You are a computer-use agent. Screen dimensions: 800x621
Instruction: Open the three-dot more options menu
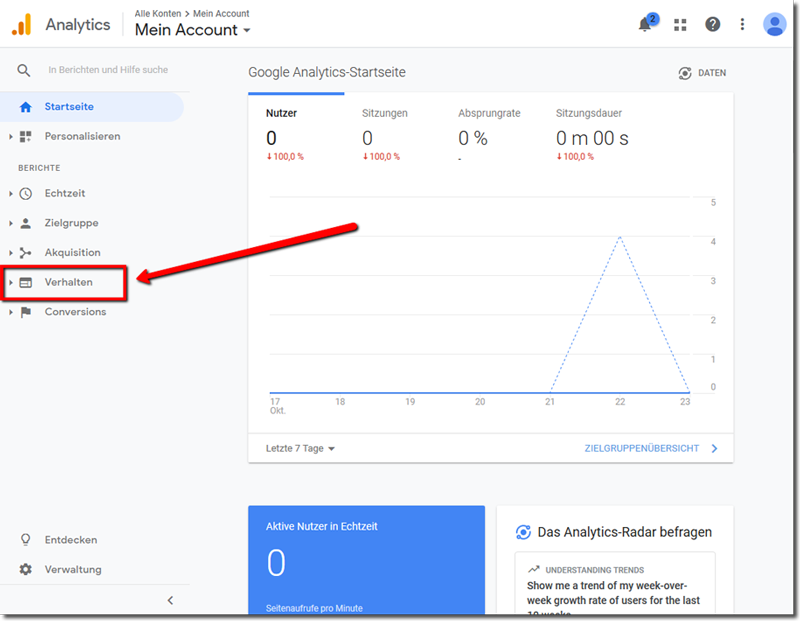pos(742,24)
